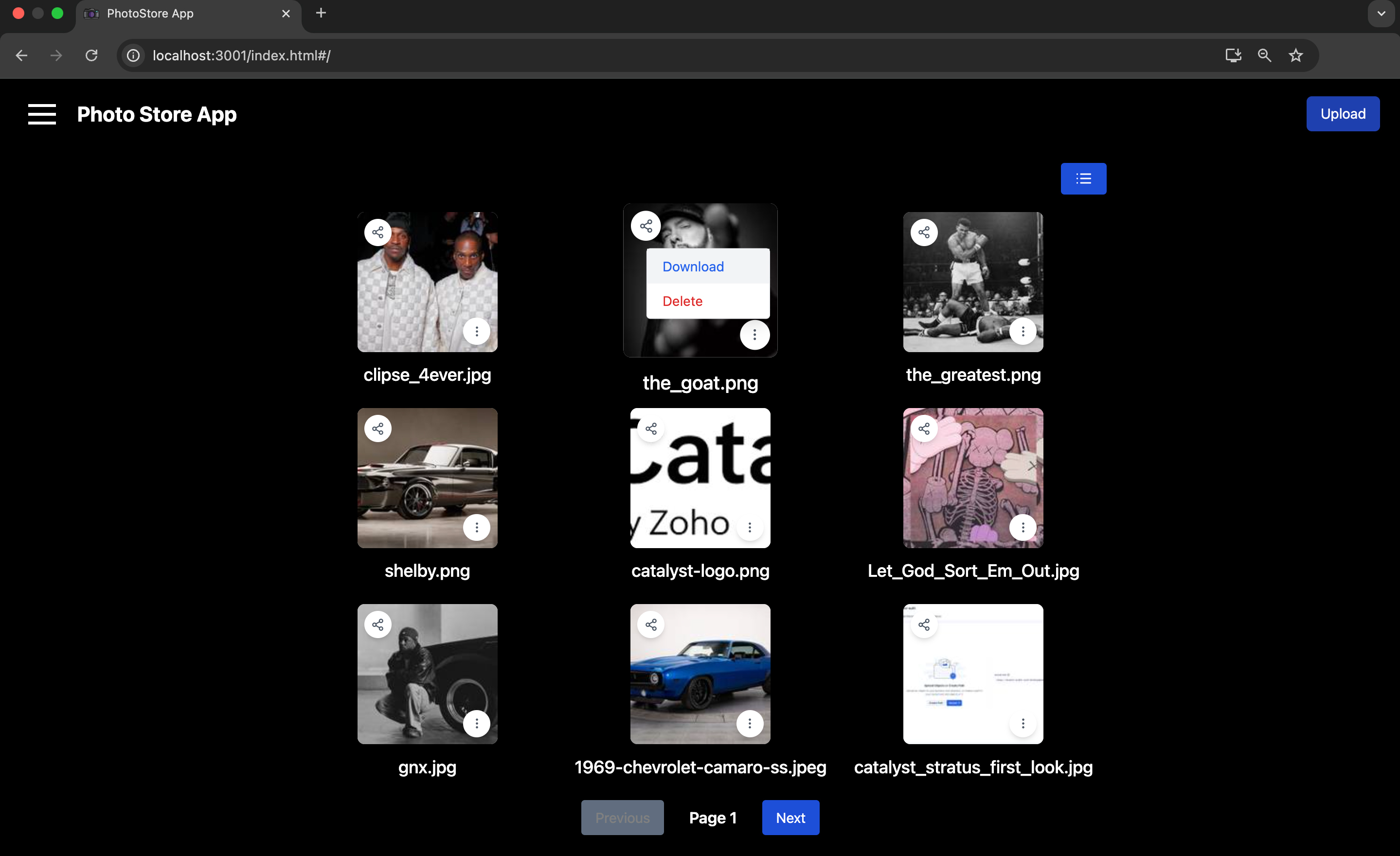Expand more options for shelby.png

coord(476,528)
